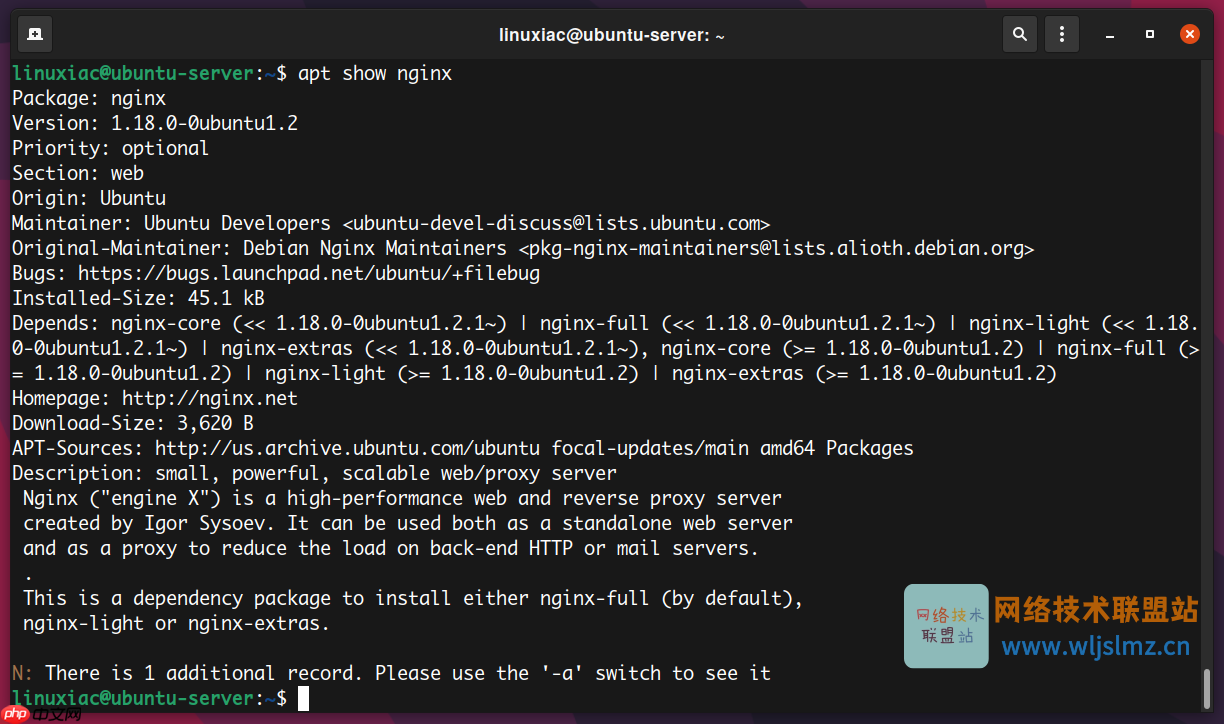Minimize the terminal window
Screen dimensions: 1224x724
[1111, 34]
